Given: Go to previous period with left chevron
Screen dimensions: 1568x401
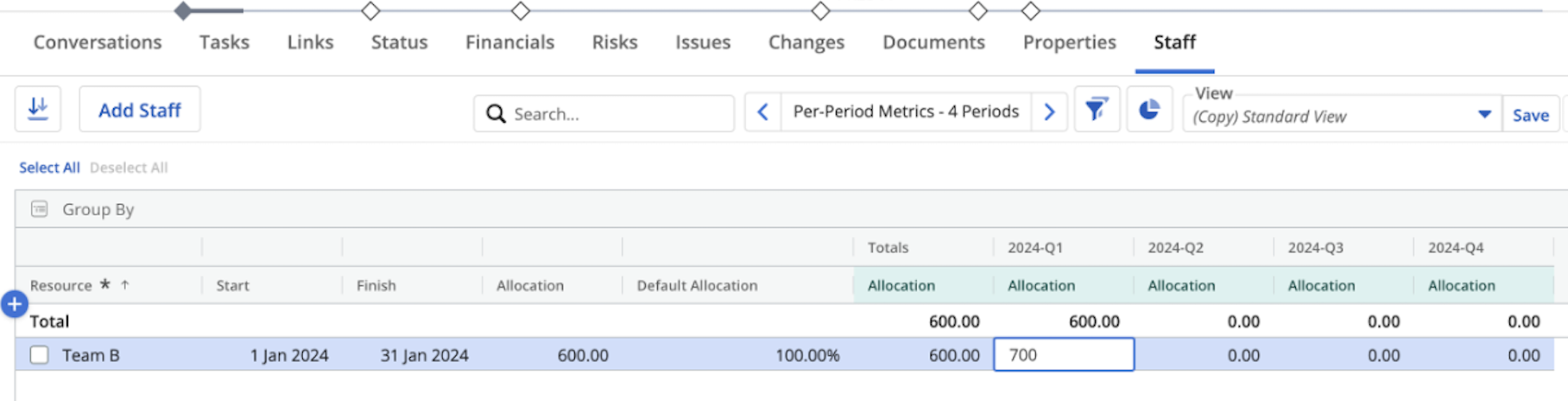Looking at the screenshot, I should click(x=763, y=112).
